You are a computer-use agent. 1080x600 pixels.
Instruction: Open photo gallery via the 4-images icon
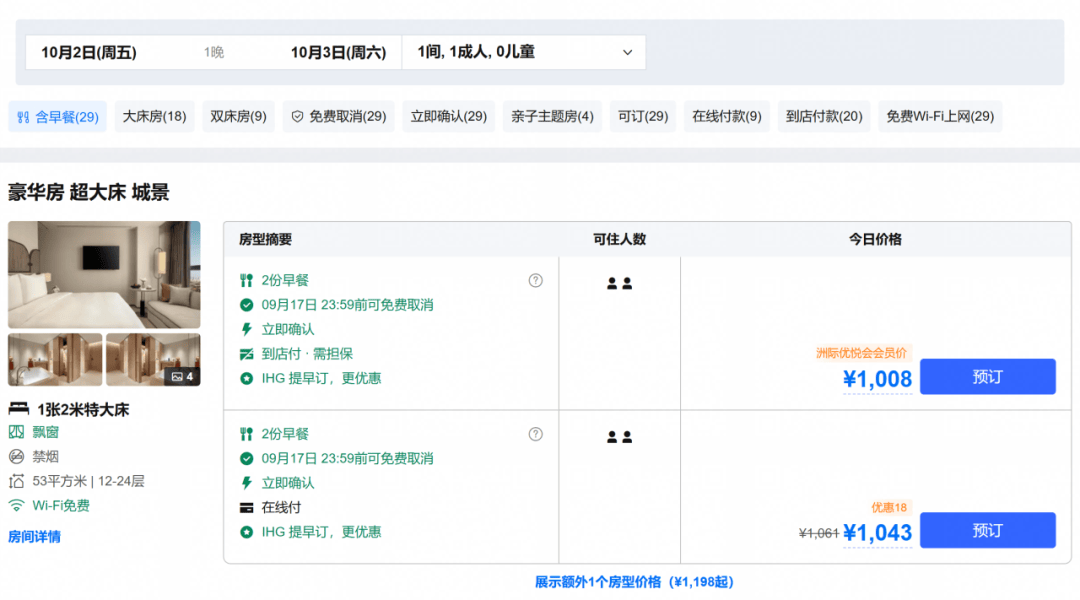[183, 377]
